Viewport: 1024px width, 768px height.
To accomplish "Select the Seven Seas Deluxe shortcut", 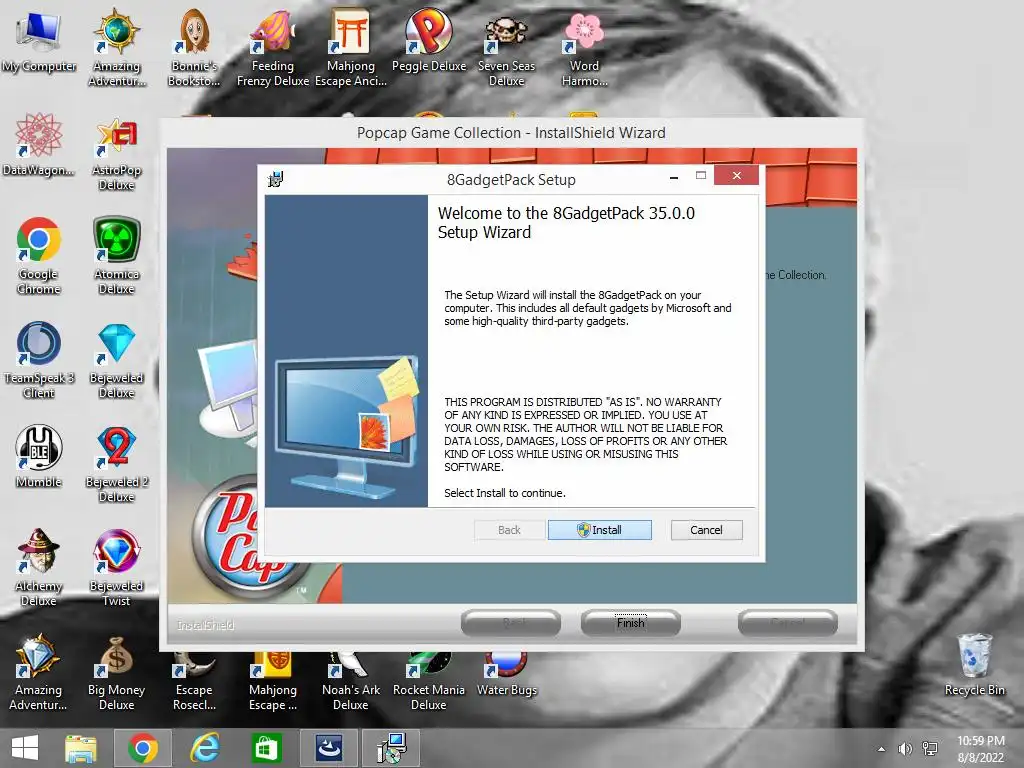I will pos(506,48).
